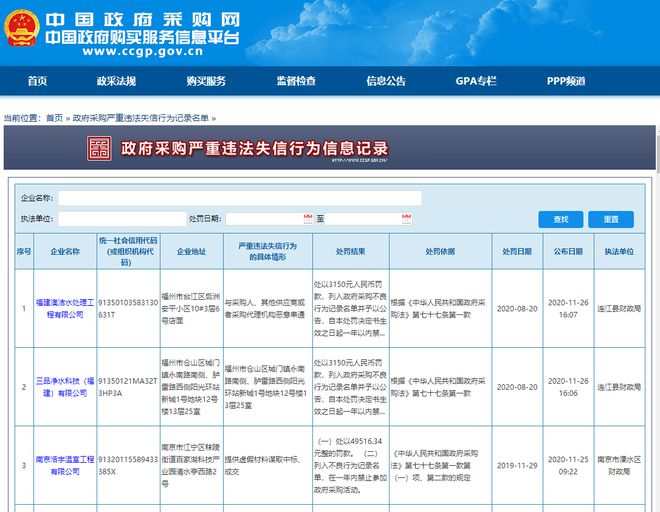
Task: Open calendar picker for penalty end date
Action: 407,219
